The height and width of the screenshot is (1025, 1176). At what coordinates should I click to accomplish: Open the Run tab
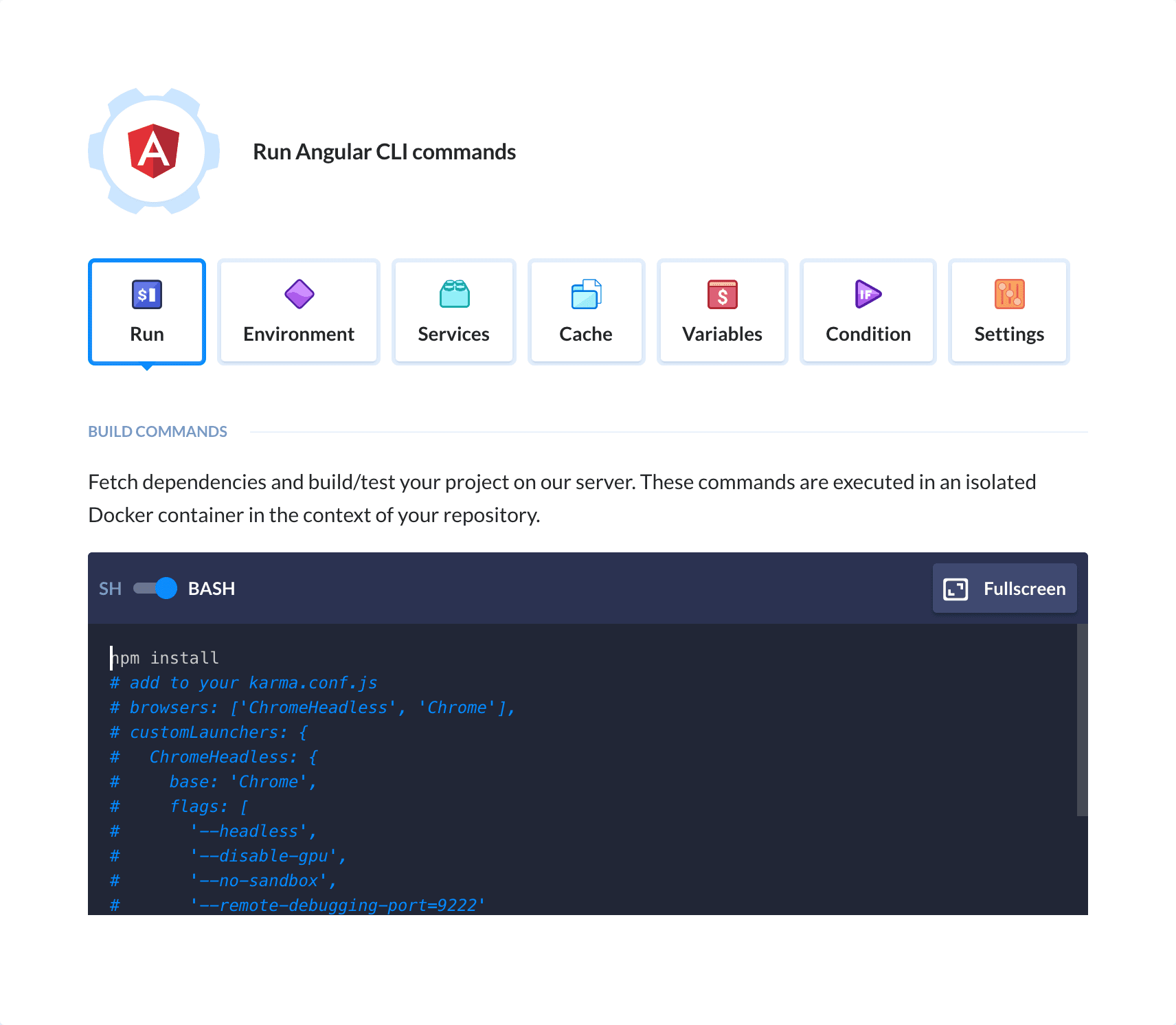click(147, 312)
